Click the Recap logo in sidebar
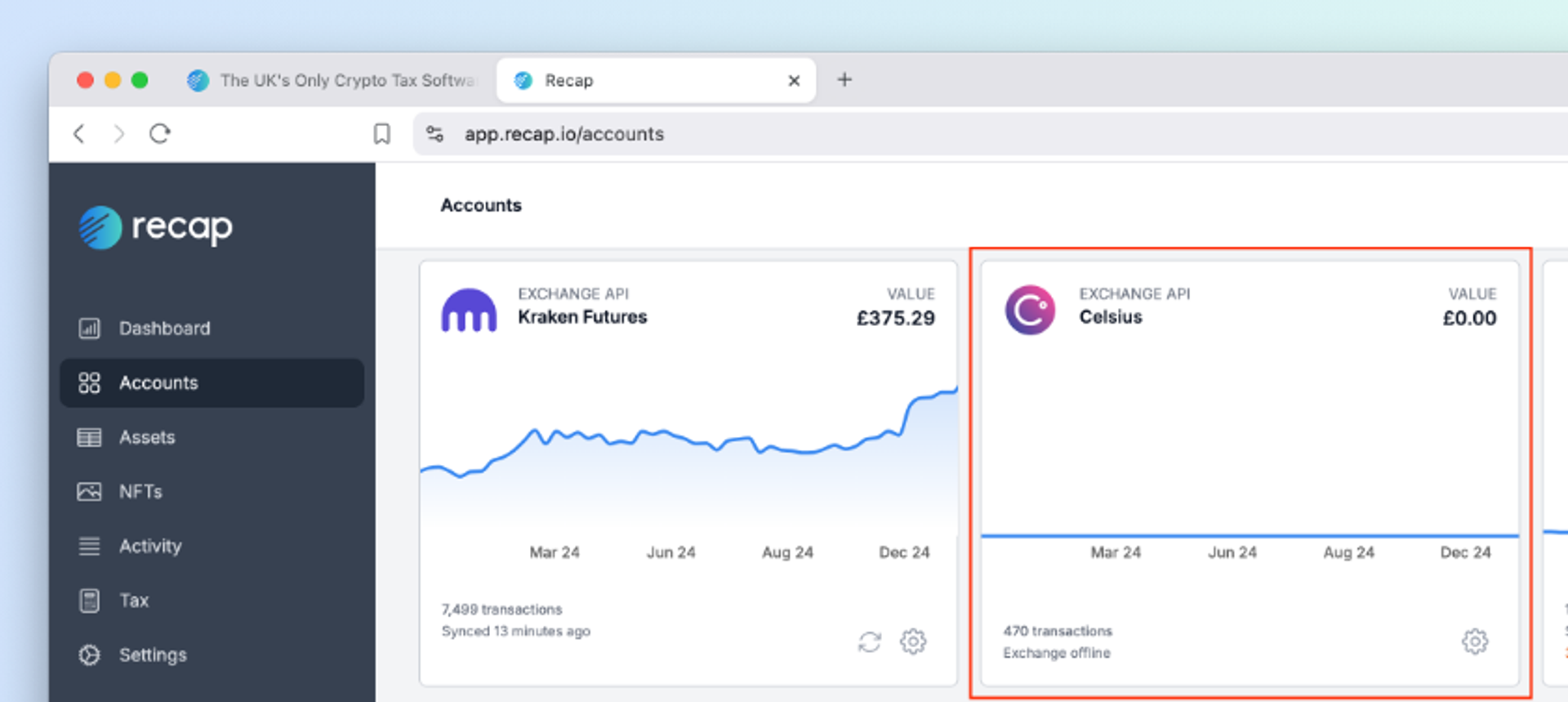The image size is (1568, 702). (x=156, y=227)
